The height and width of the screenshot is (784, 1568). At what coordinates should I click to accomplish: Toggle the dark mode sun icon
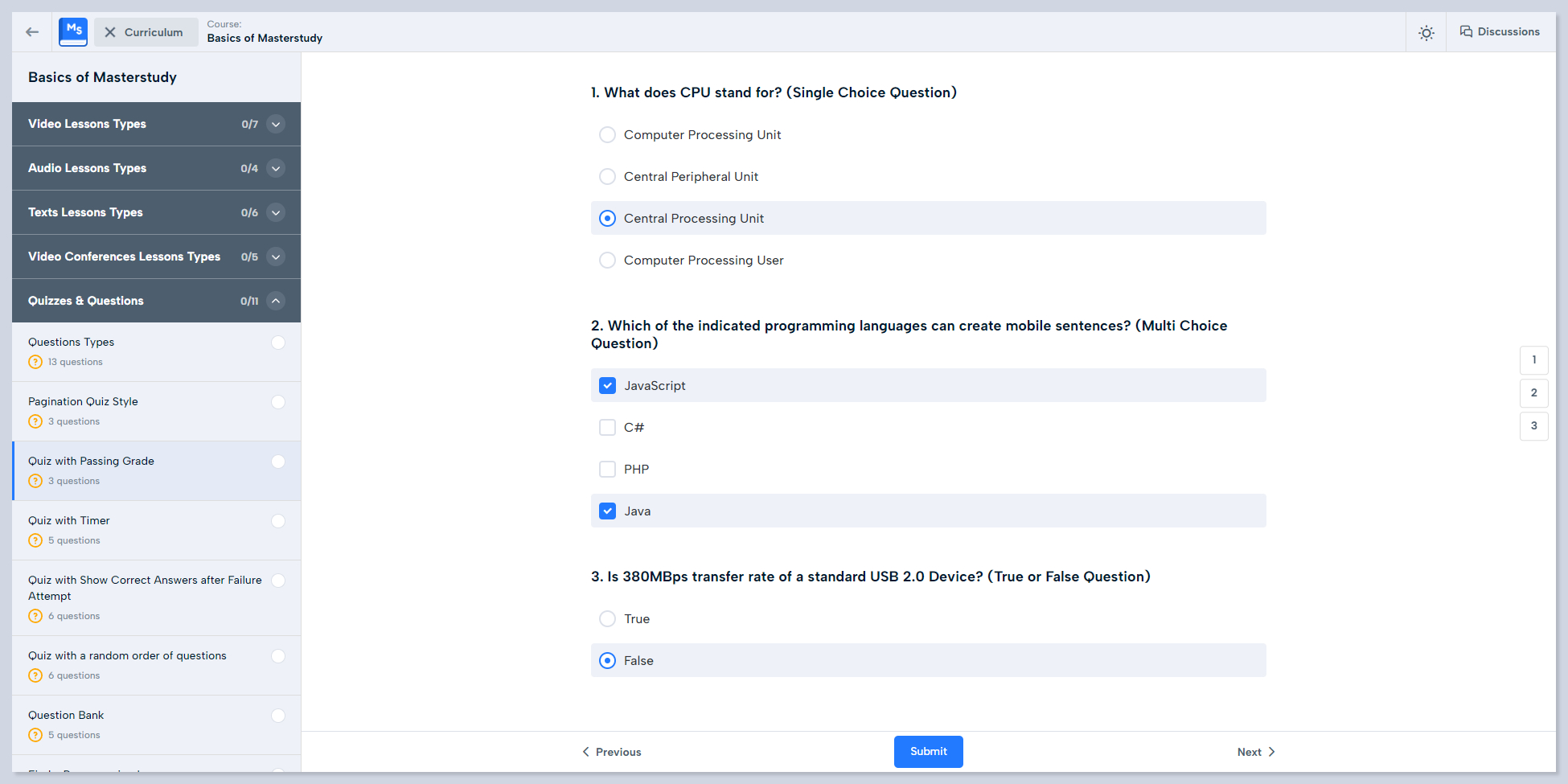point(1426,33)
